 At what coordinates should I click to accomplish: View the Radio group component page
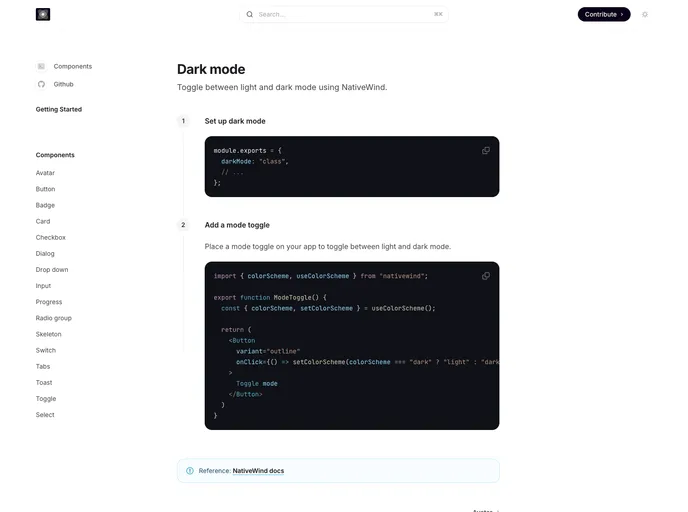point(53,318)
